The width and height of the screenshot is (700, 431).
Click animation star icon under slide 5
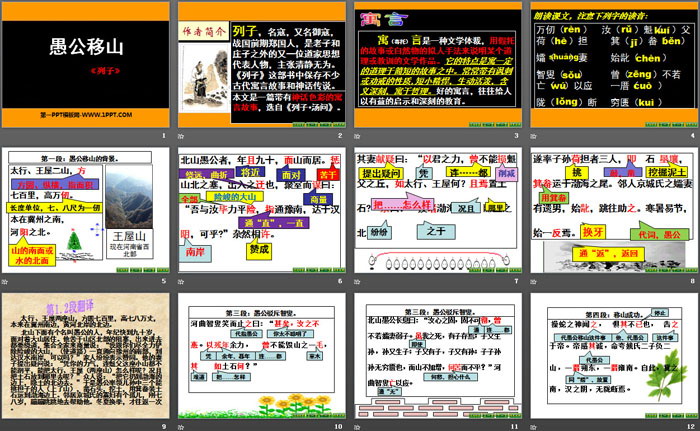pyautogui.click(x=5, y=281)
